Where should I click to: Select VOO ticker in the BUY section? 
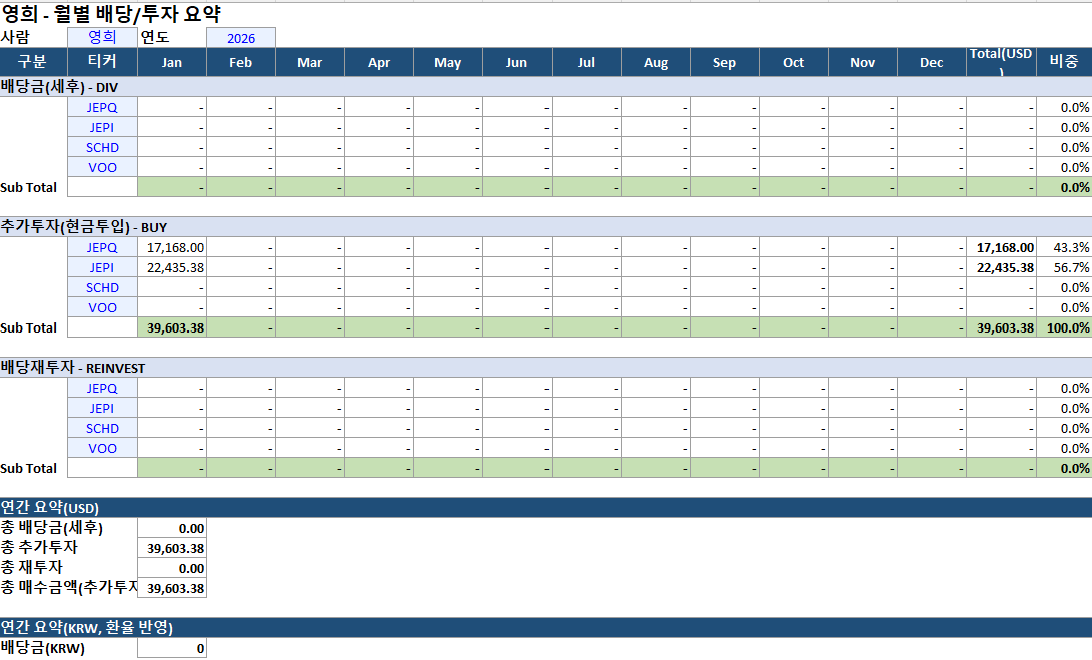(102, 307)
